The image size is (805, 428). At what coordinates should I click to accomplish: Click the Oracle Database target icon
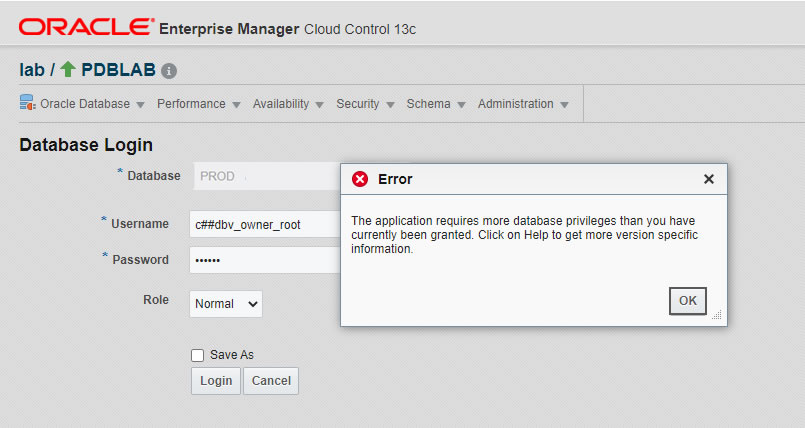click(27, 102)
